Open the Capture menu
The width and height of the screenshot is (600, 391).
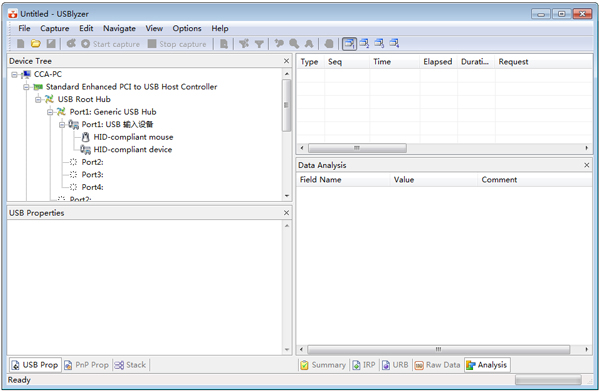coord(55,28)
